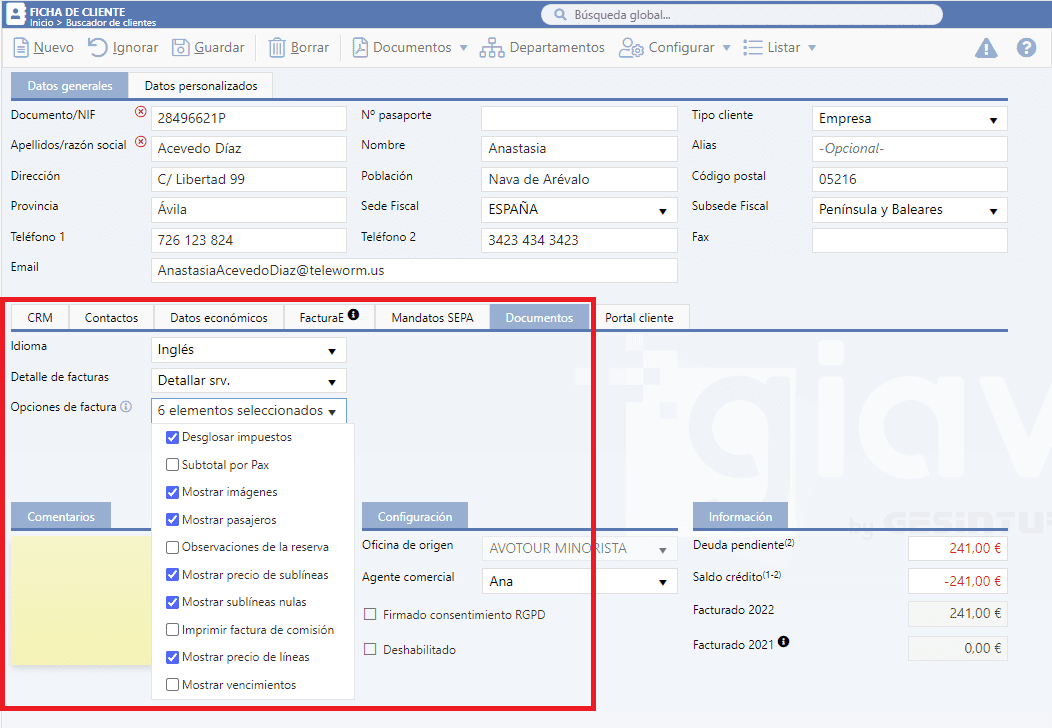Open the Mandatos SEPA tab
Image resolution: width=1052 pixels, height=728 pixels.
coord(432,317)
